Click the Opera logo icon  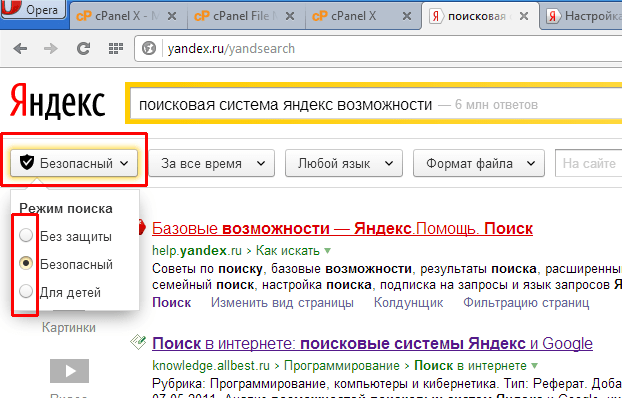pos(11,8)
